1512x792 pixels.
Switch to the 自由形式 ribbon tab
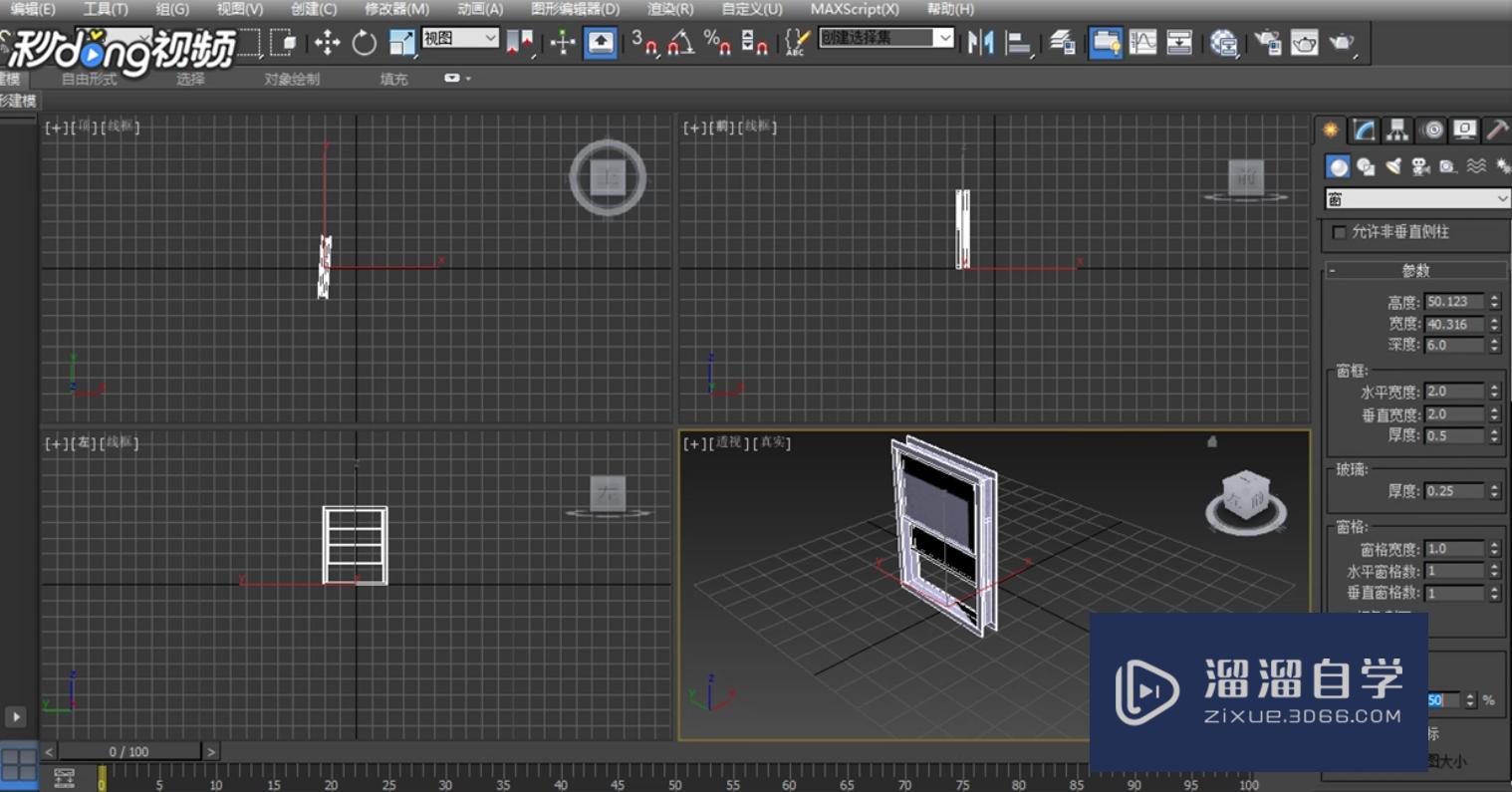coord(90,79)
